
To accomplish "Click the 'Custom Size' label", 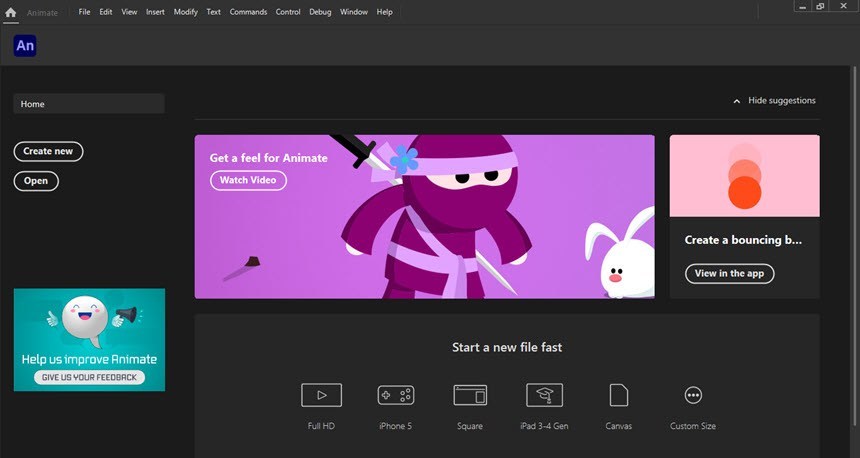I will pyautogui.click(x=693, y=426).
